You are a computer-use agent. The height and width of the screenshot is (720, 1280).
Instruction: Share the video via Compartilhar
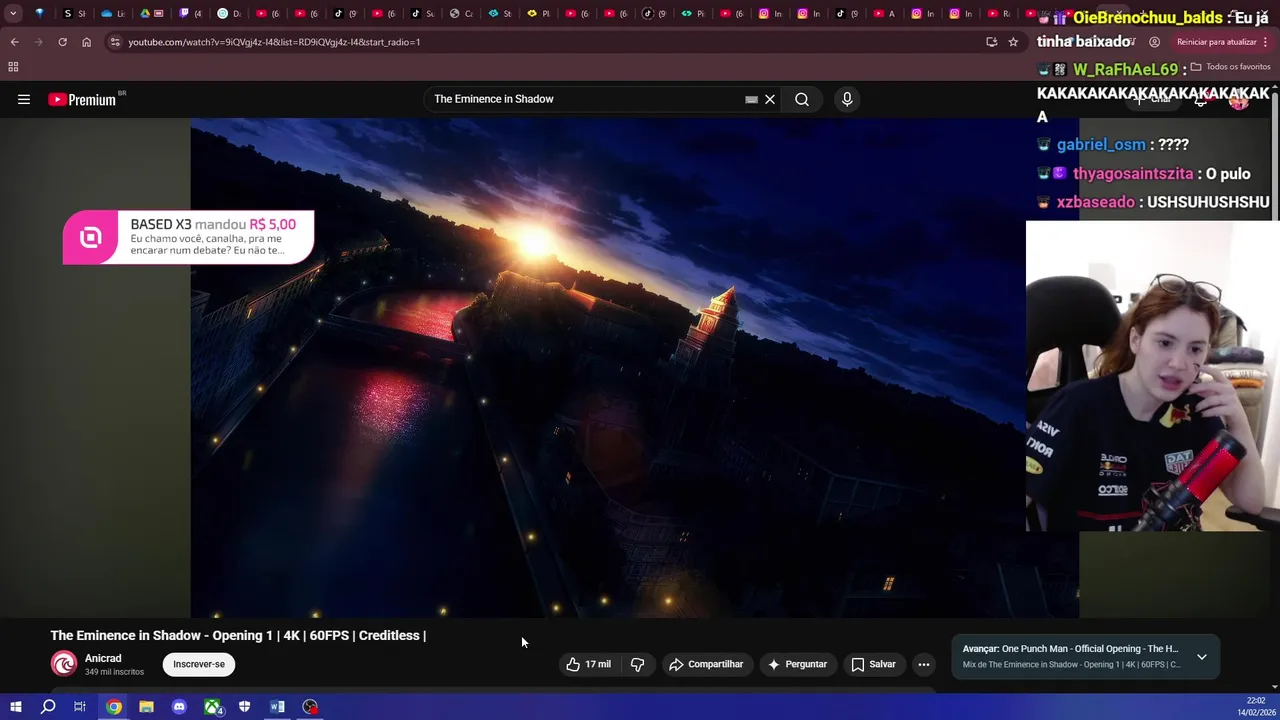click(x=706, y=664)
